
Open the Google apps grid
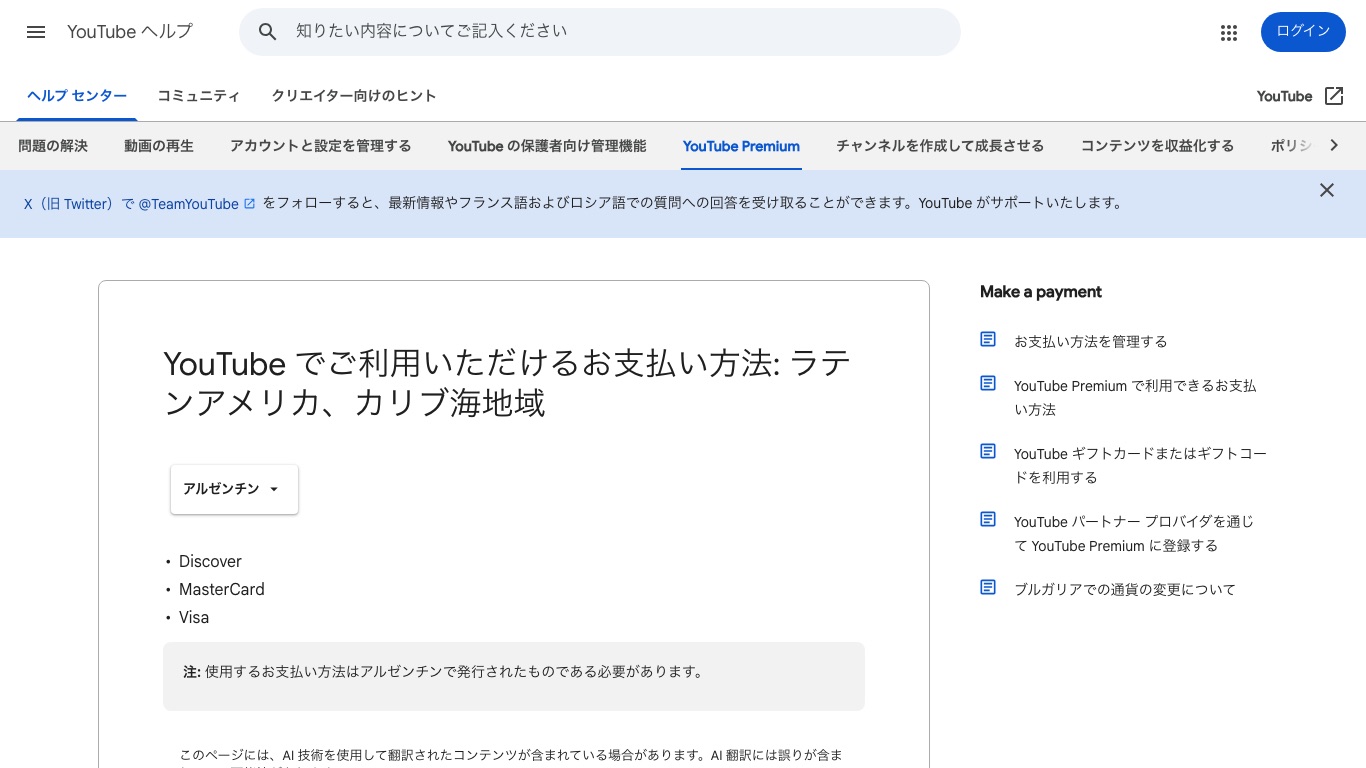(1229, 33)
